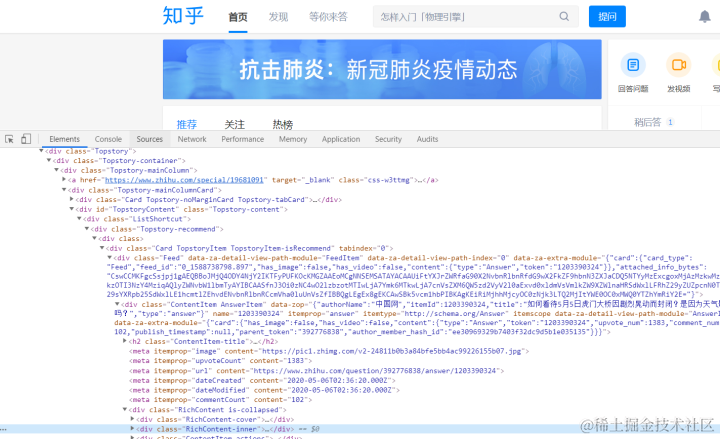The image size is (720, 439).
Task: Expand the RichContent-cover div node
Action: pyautogui.click(x=132, y=419)
